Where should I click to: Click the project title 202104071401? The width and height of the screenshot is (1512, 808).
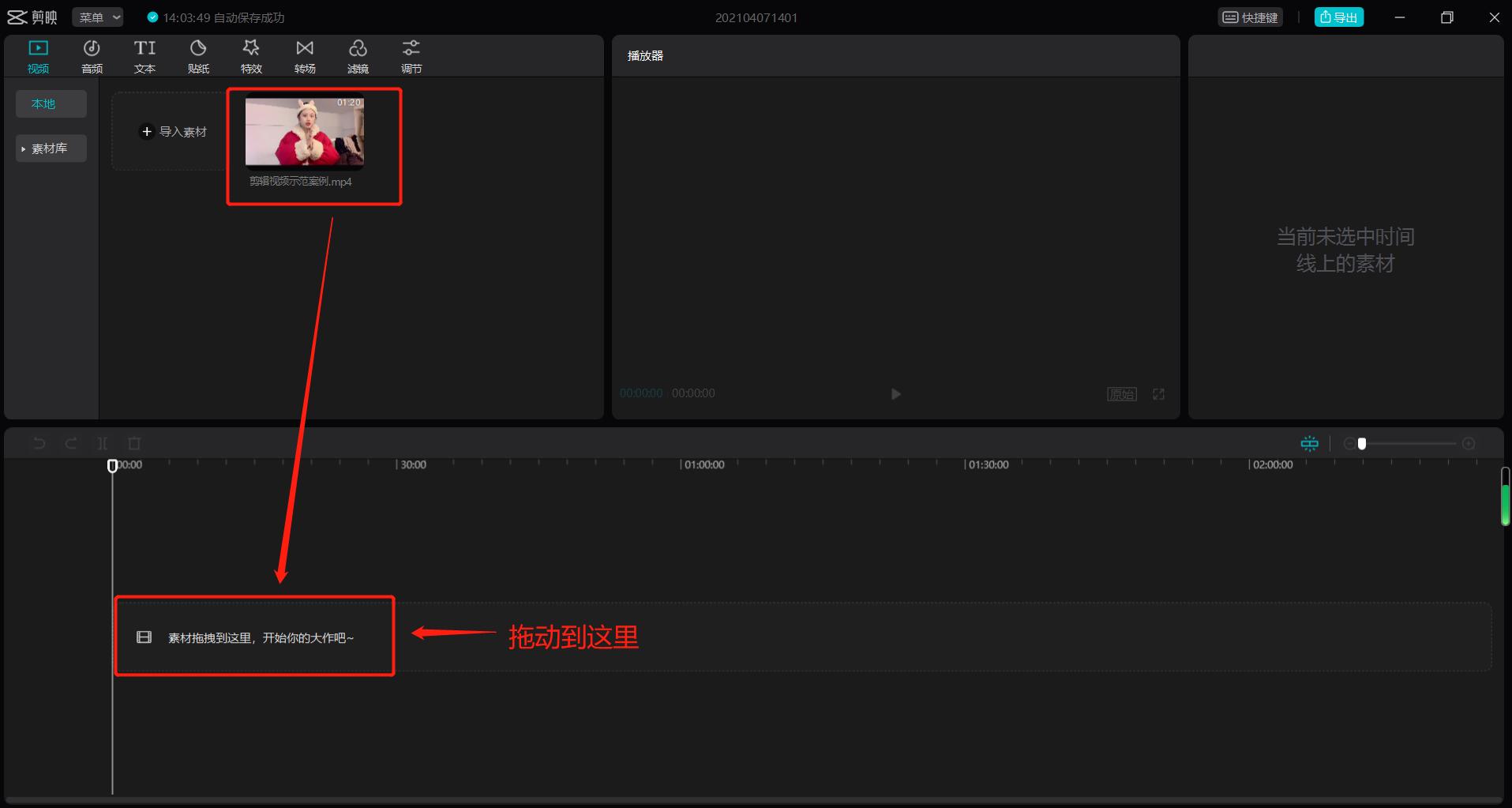pos(756,17)
